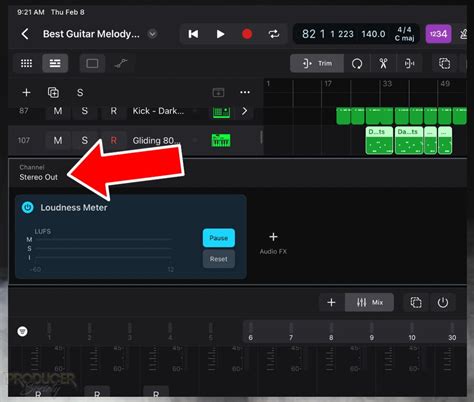This screenshot has width=474, height=402.
Task: Start playback with the play button
Action: coord(220,34)
